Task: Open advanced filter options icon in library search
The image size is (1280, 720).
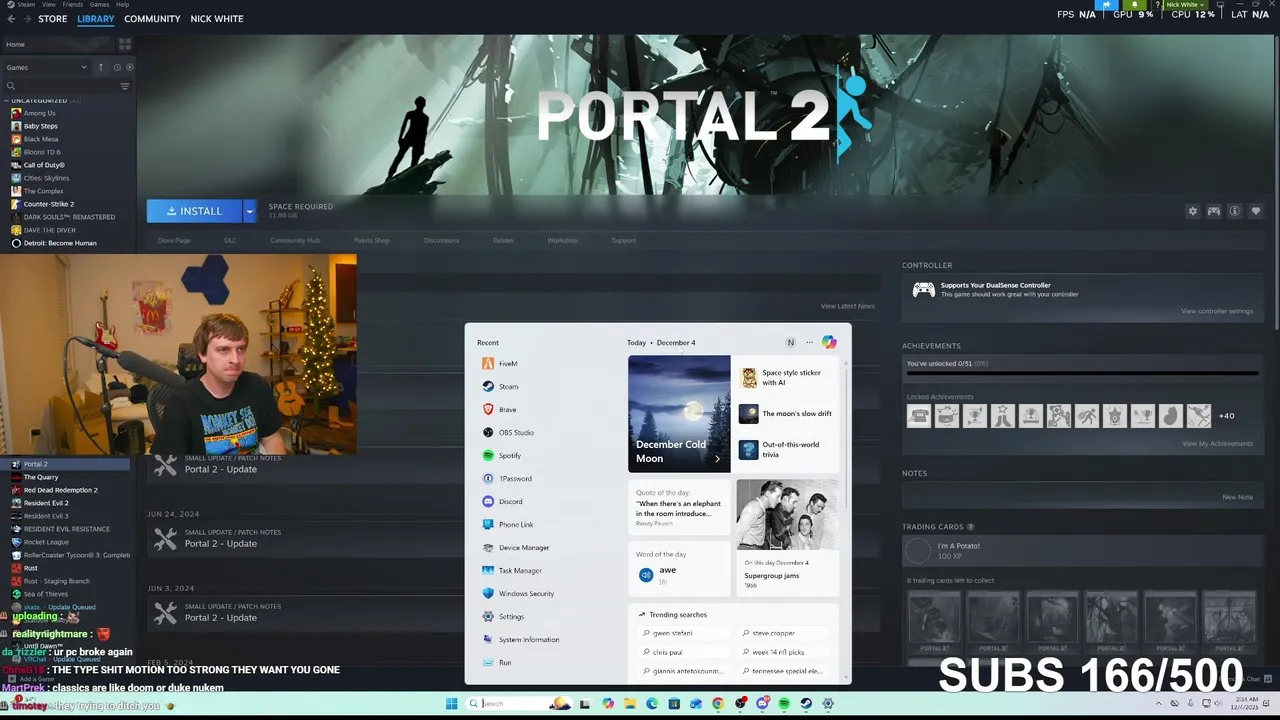Action: 125,86
